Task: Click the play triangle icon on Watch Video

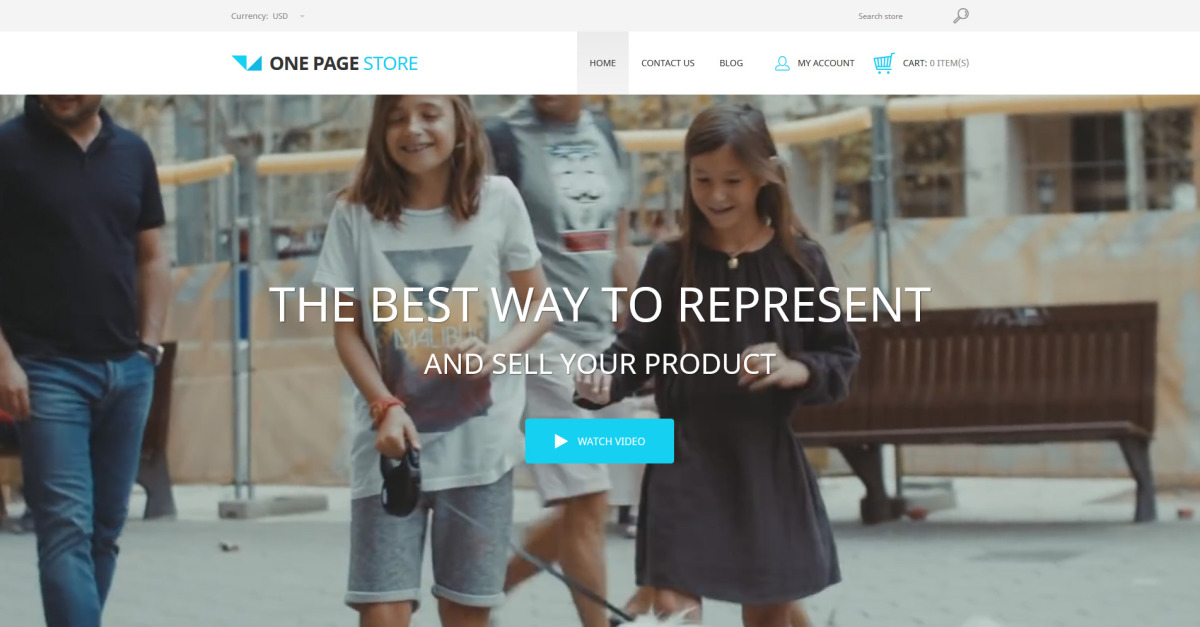Action: (x=561, y=441)
